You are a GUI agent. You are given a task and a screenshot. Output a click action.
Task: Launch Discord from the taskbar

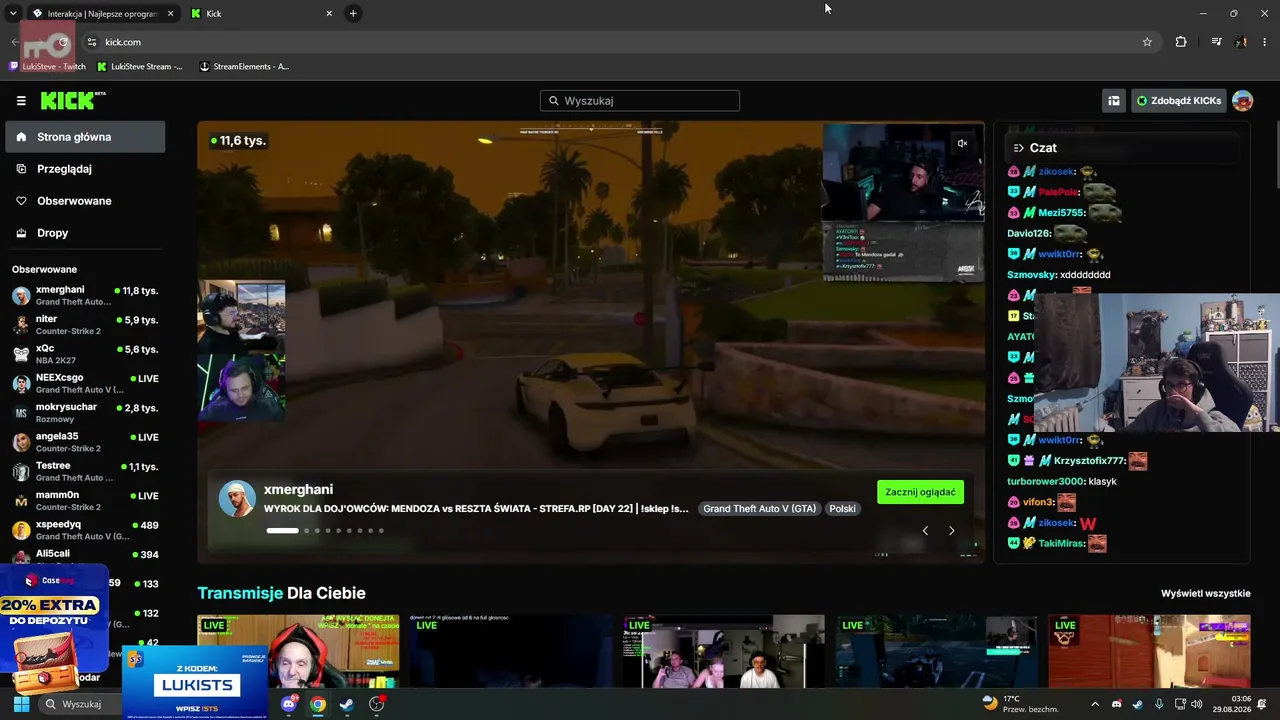coord(289,704)
